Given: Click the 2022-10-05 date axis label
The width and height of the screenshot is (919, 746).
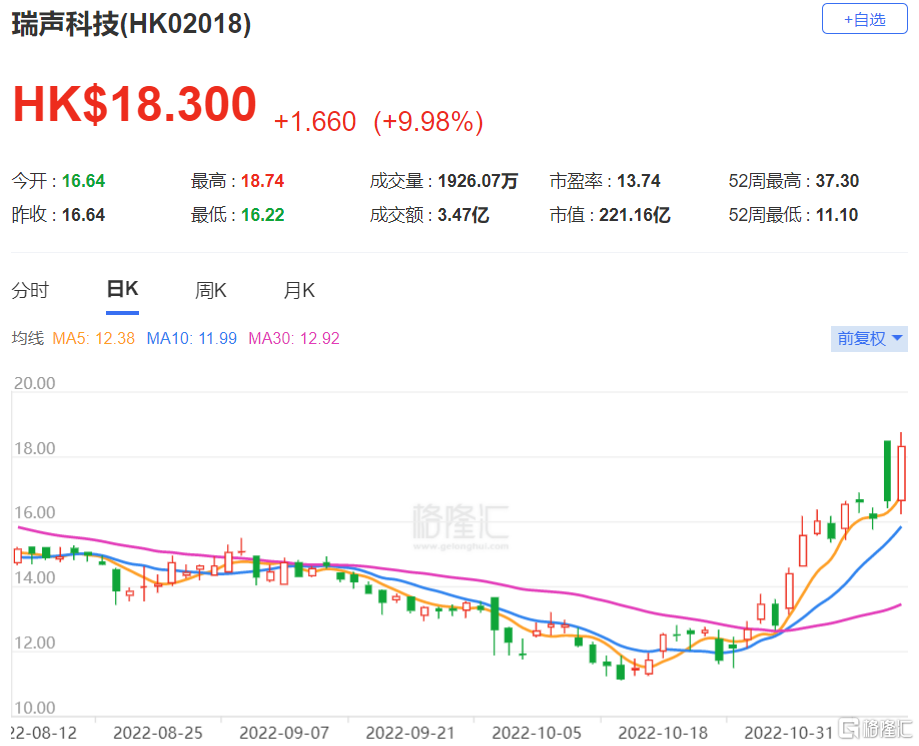Looking at the screenshot, I should [537, 733].
